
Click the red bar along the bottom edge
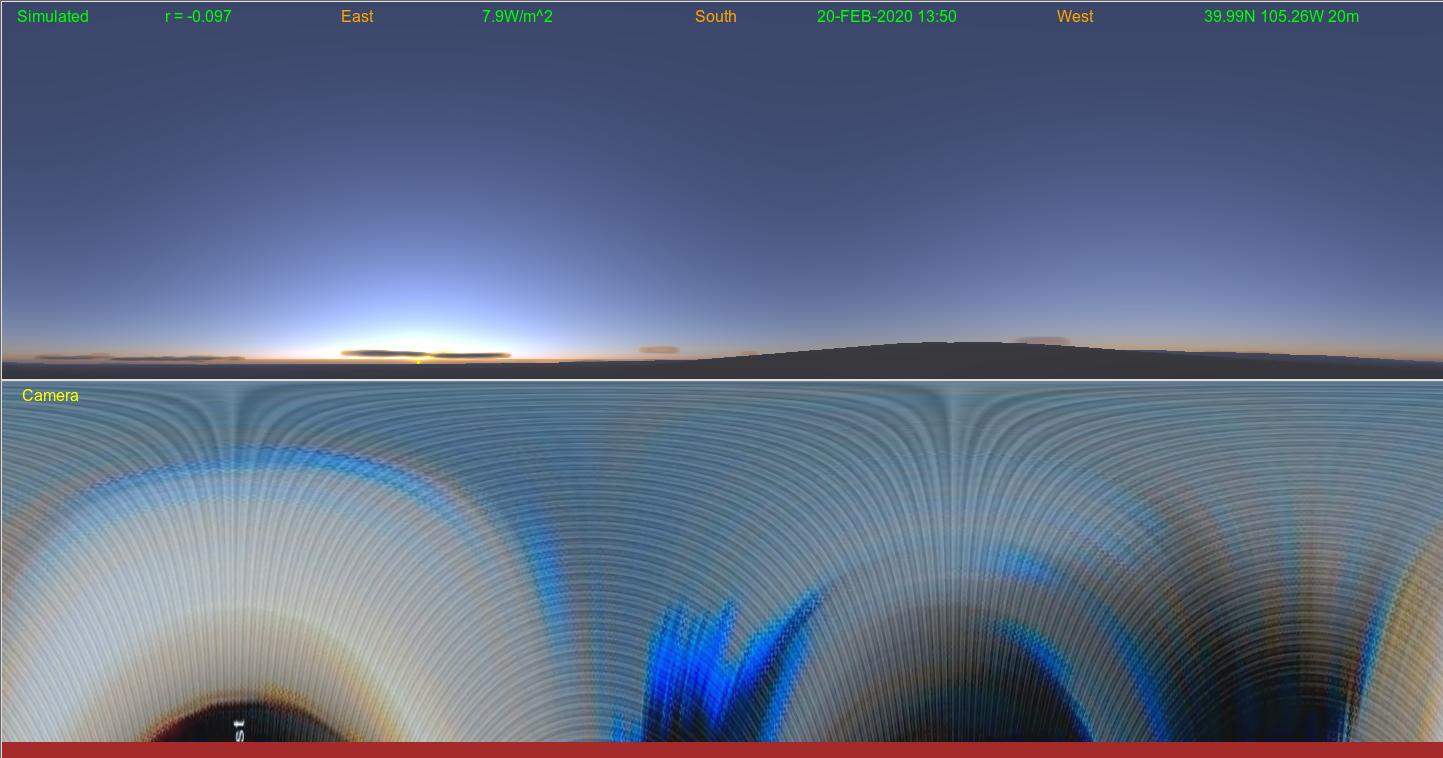tap(721, 750)
